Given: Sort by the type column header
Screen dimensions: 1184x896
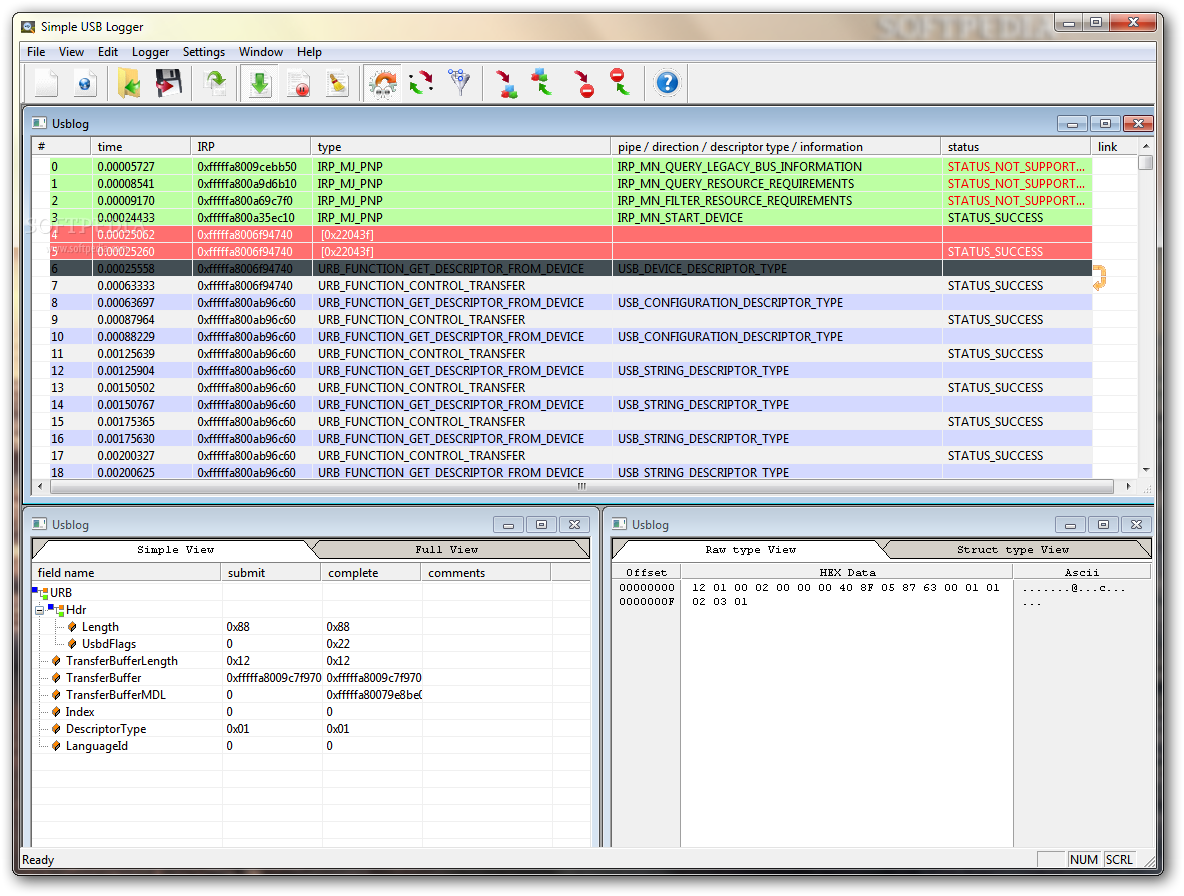Looking at the screenshot, I should (461, 146).
